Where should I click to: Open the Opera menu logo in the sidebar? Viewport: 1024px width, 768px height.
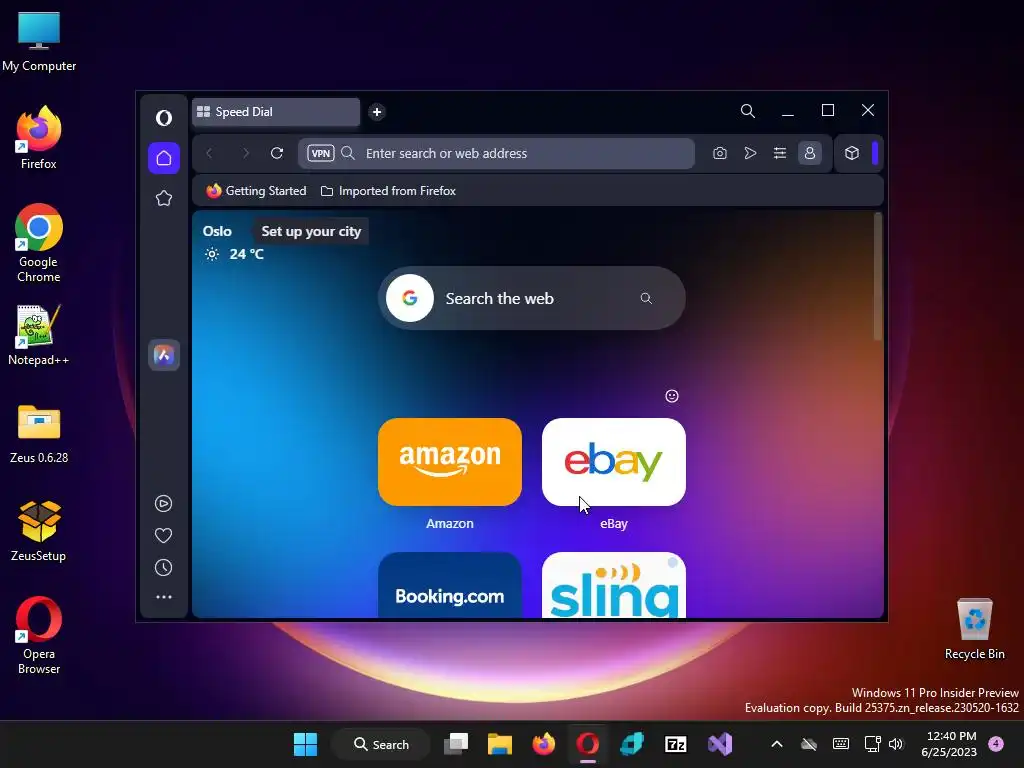(164, 118)
